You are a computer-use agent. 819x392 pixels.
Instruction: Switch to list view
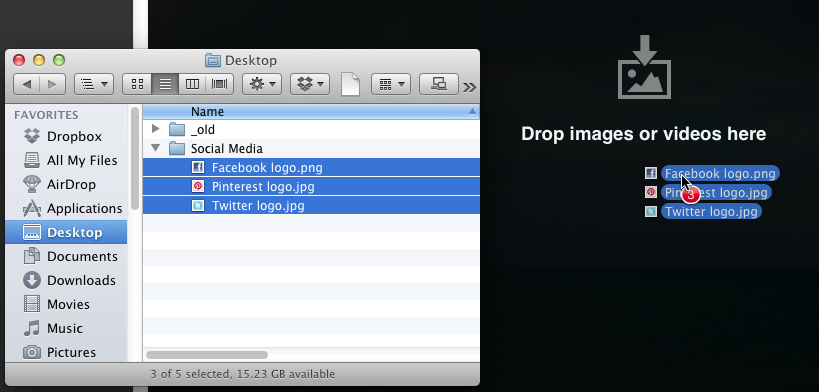click(165, 84)
